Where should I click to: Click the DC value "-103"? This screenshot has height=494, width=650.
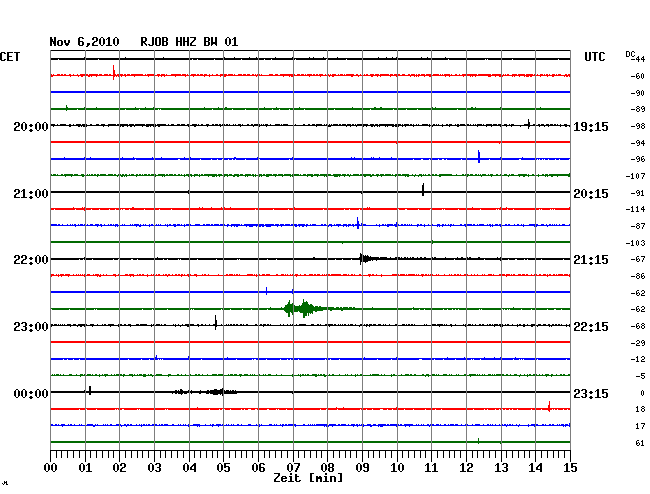click(x=635, y=243)
